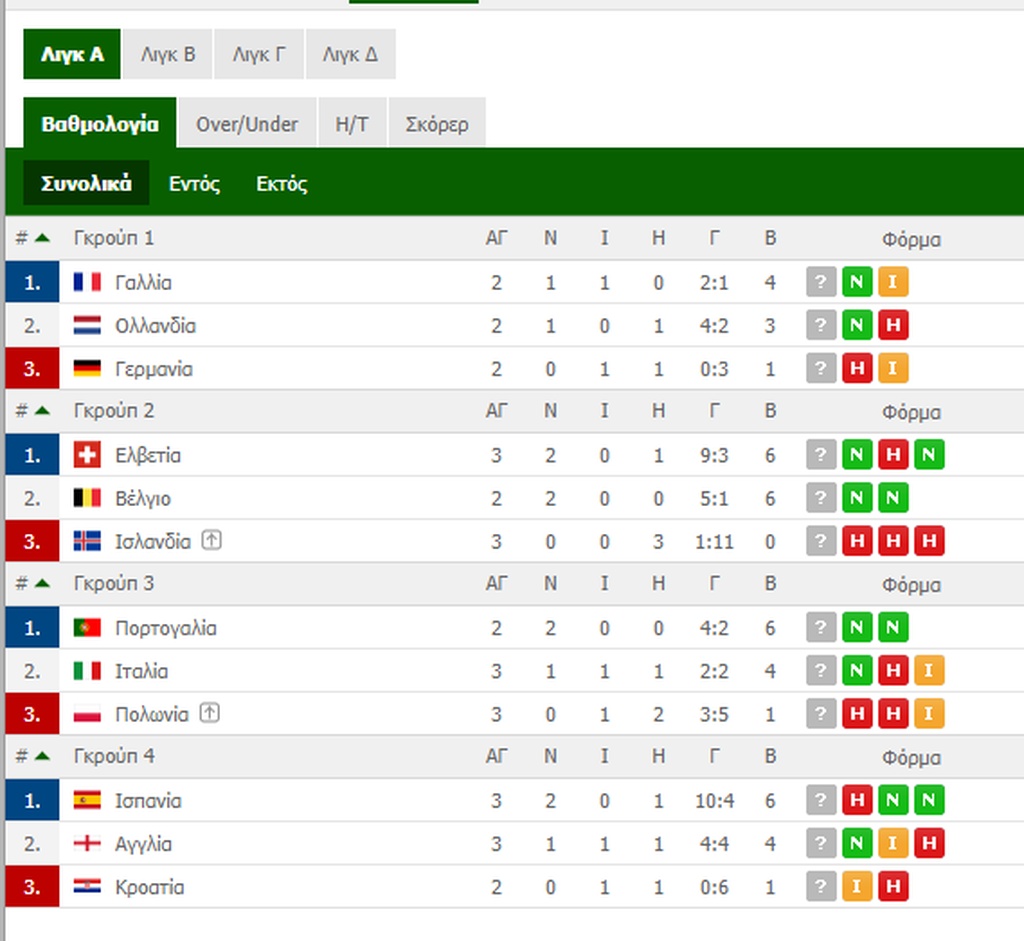The image size is (1024, 941).
Task: Select the Συνολικά overall standings filter
Action: pos(86,184)
